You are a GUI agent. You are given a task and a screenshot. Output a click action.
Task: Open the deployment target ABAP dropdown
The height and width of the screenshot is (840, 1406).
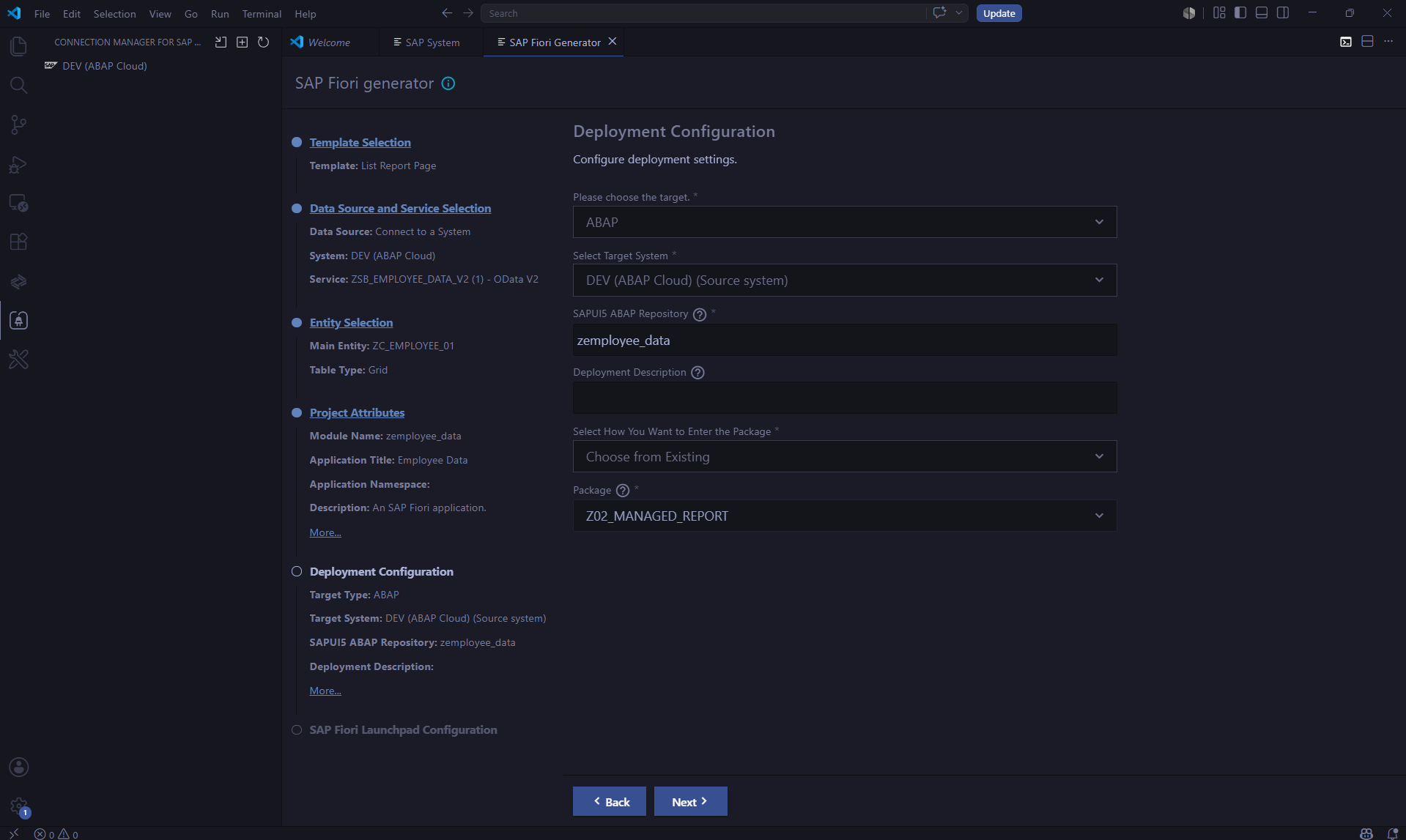pos(845,222)
